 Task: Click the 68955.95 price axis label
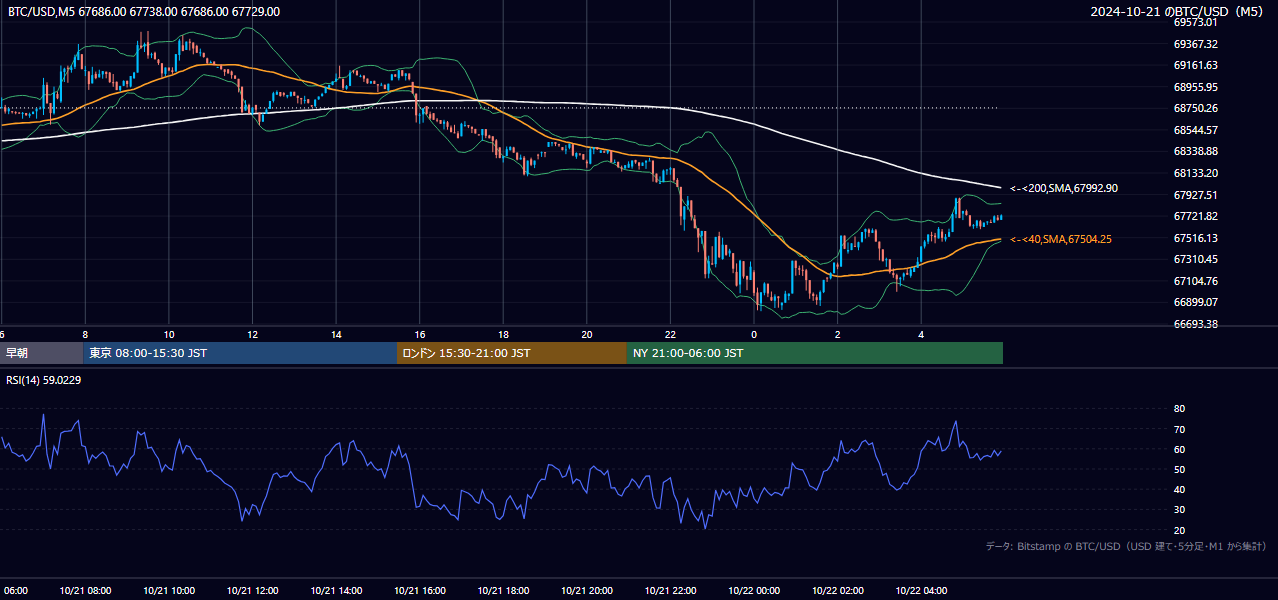coord(1195,87)
